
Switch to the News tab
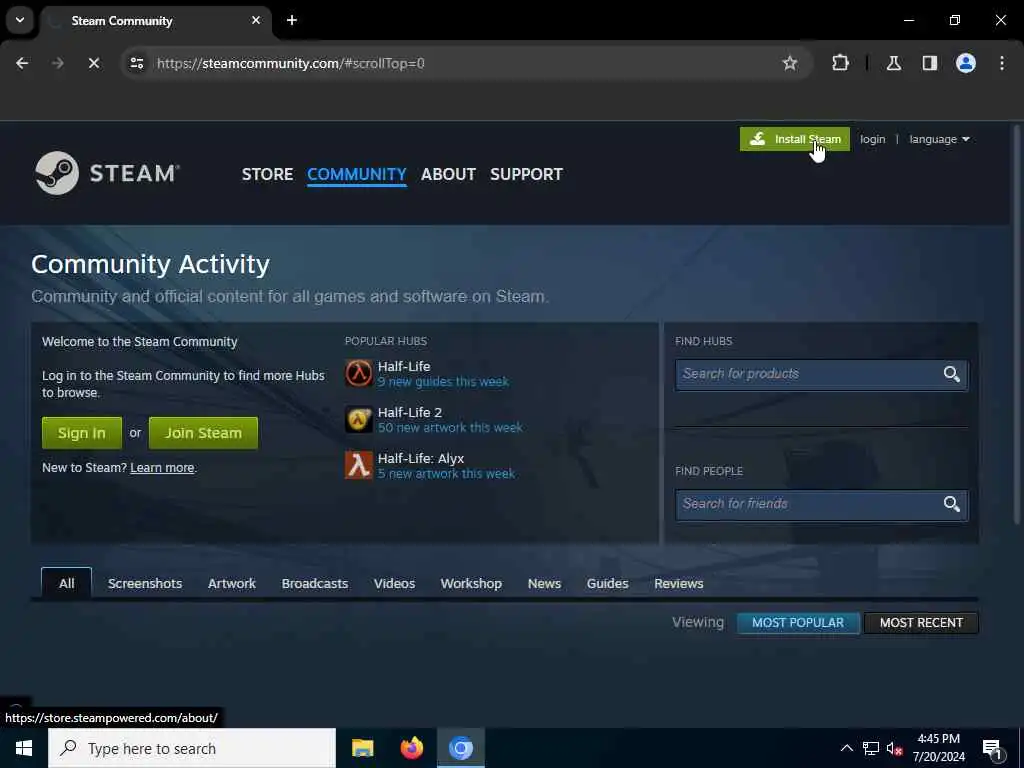[544, 584]
